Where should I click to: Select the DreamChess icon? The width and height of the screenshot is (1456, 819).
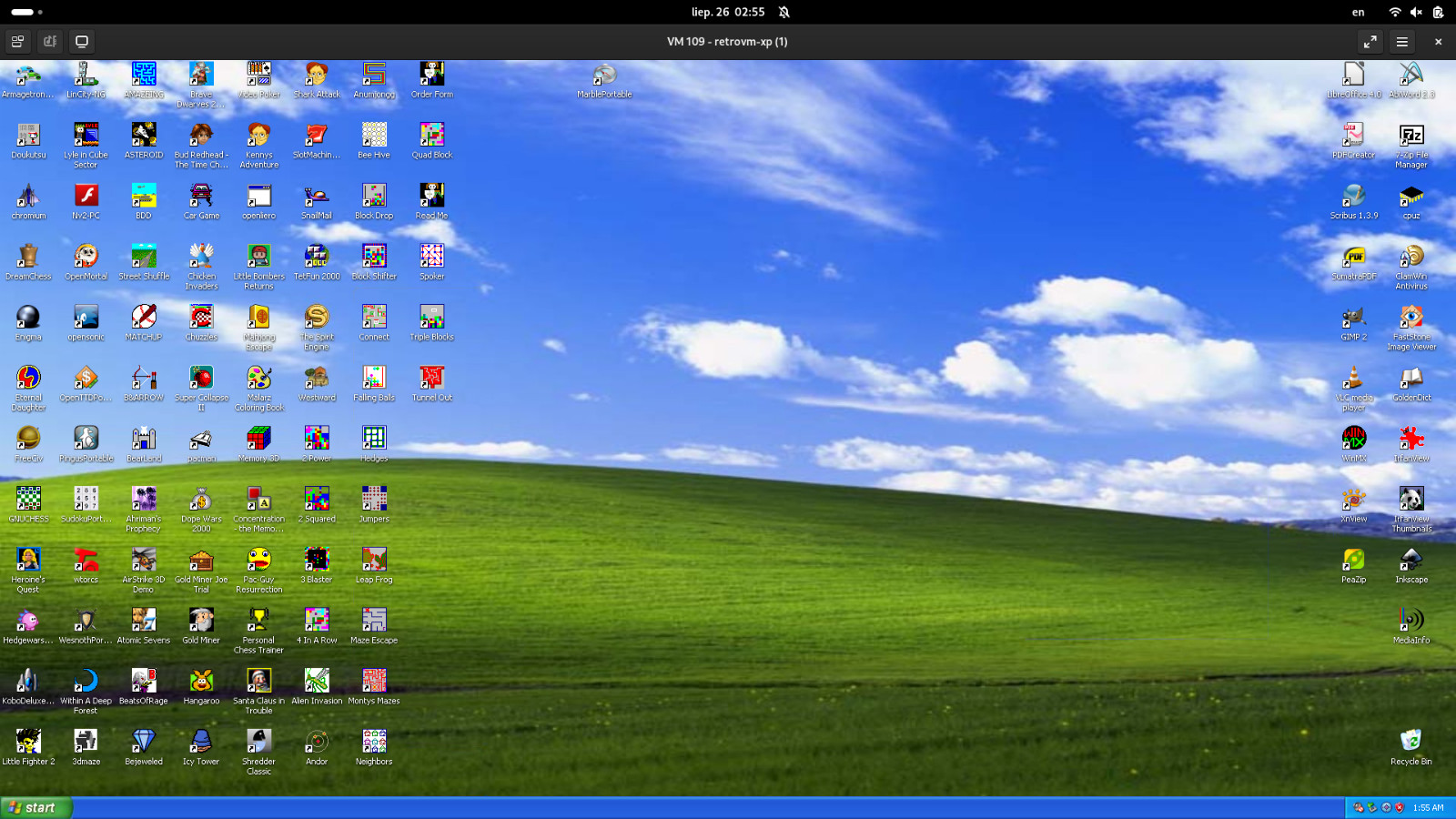28,257
